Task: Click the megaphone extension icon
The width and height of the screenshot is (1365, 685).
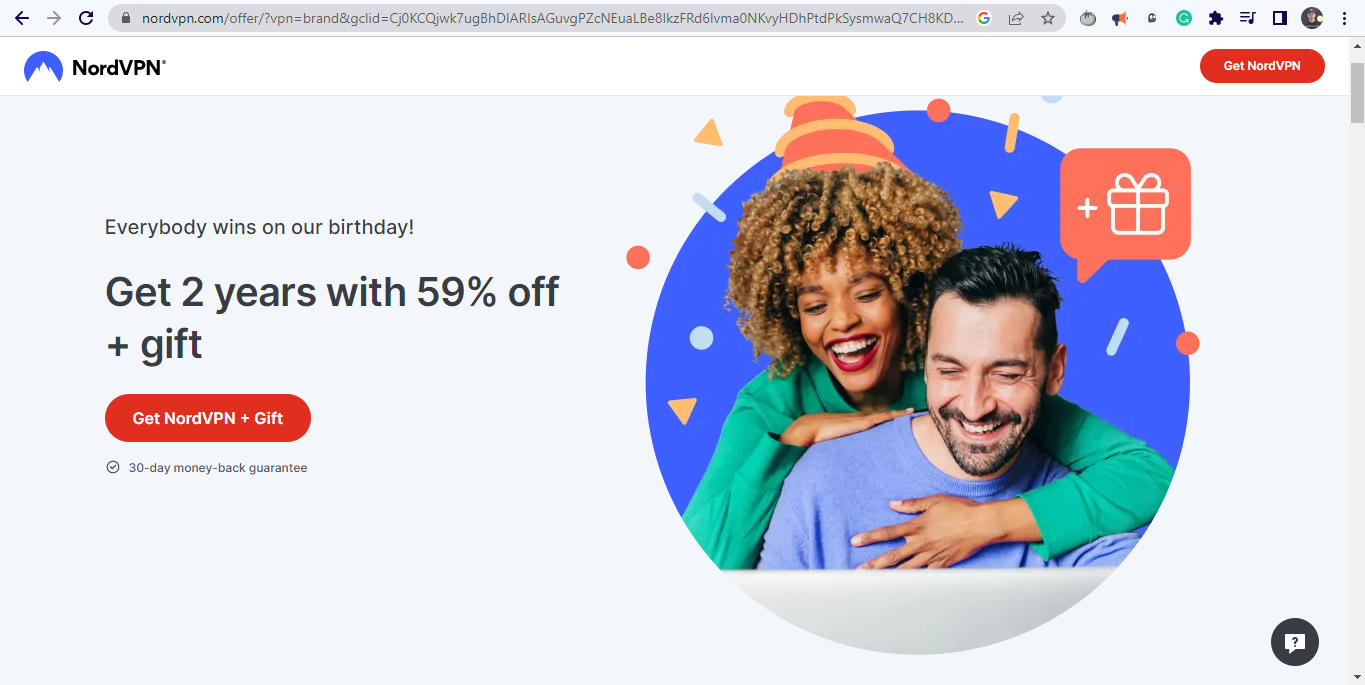Action: (x=1120, y=18)
